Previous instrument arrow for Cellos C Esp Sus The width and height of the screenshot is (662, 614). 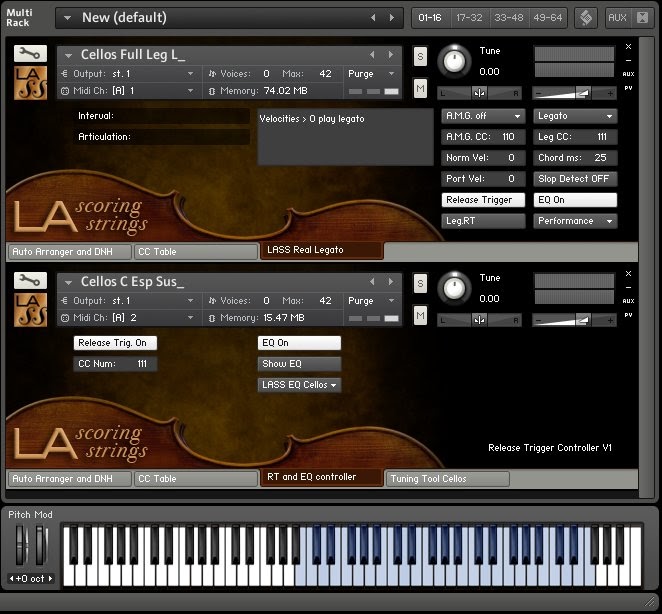click(x=372, y=282)
